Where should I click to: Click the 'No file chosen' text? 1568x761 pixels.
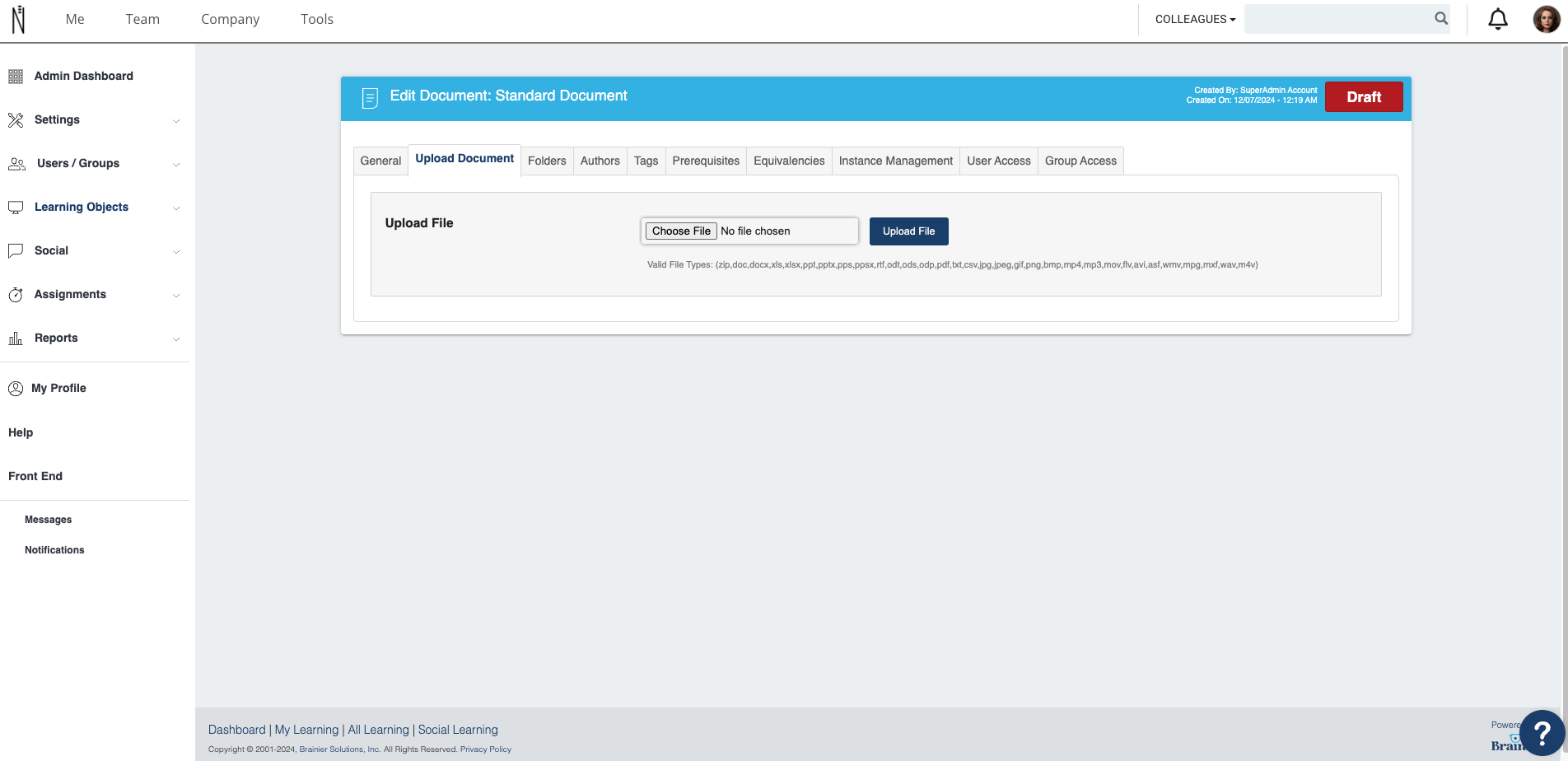[755, 231]
